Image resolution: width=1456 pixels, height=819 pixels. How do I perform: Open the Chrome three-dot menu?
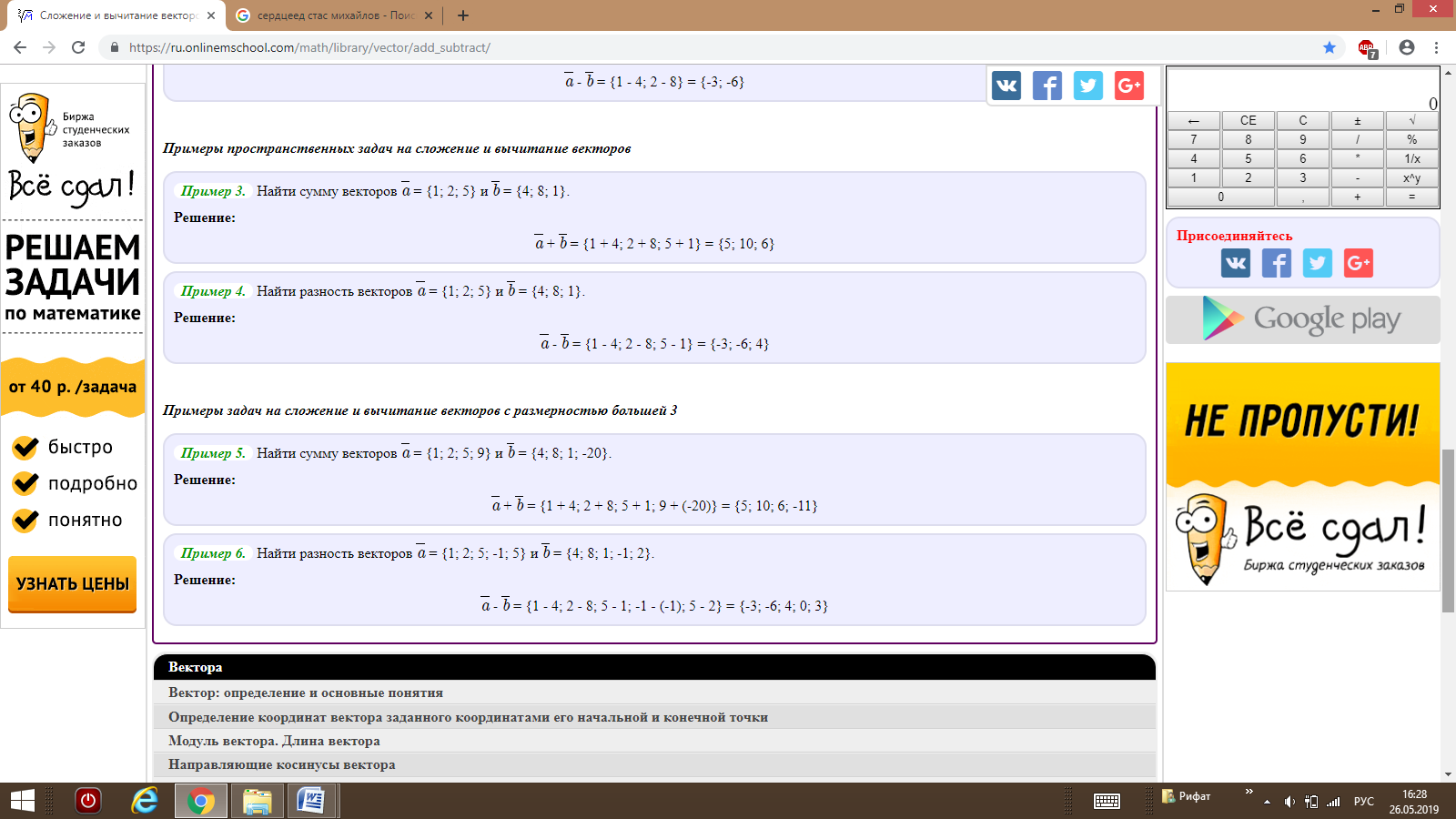1437,47
